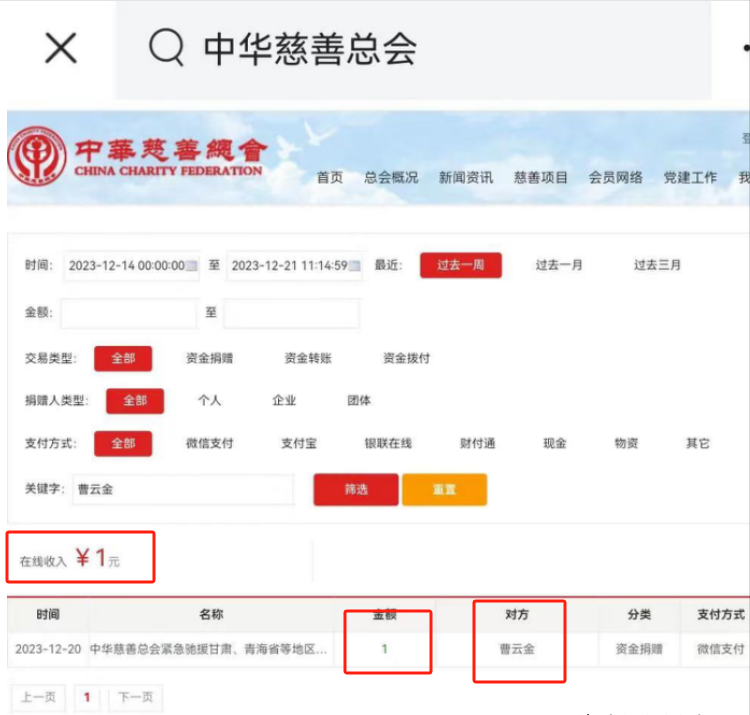Click the end time field 2023-12-21 11:14:59
The image size is (750, 715).
pyautogui.click(x=295, y=265)
